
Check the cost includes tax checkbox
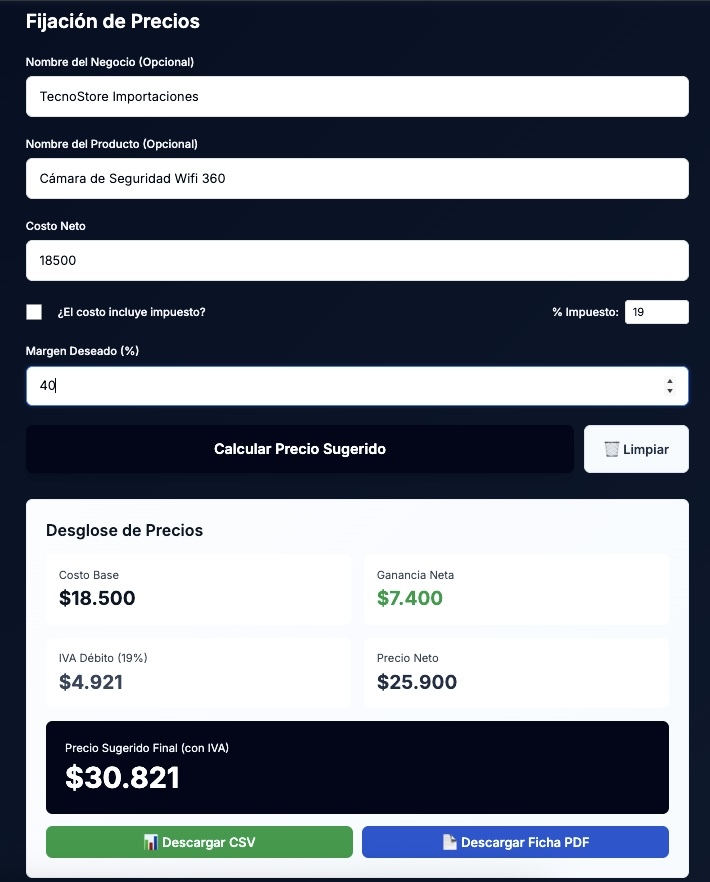[x=34, y=312]
